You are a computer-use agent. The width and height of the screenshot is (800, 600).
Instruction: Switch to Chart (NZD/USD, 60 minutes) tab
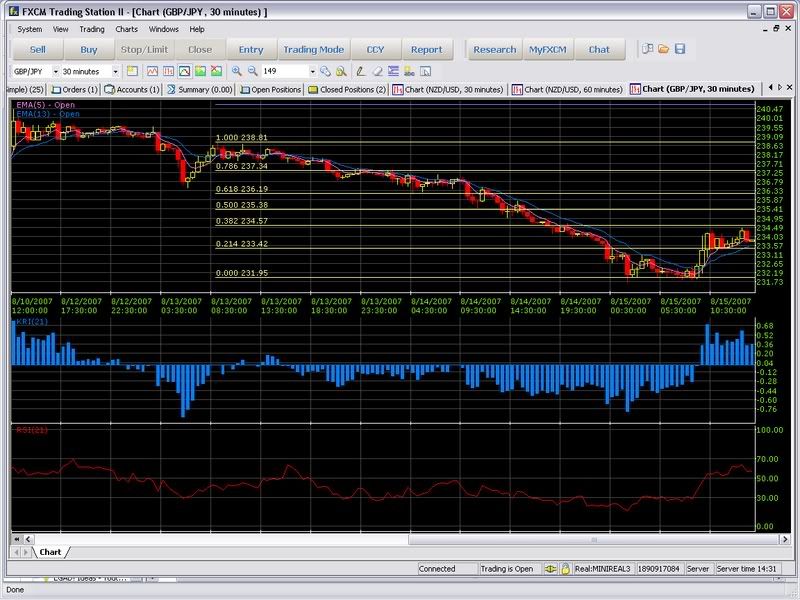[567, 89]
